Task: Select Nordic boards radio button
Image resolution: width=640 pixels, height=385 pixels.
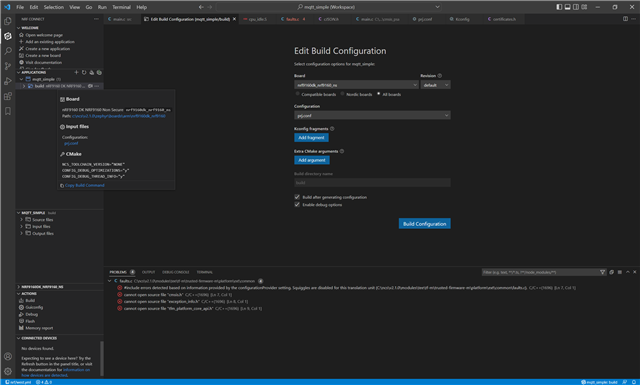Action: point(342,94)
